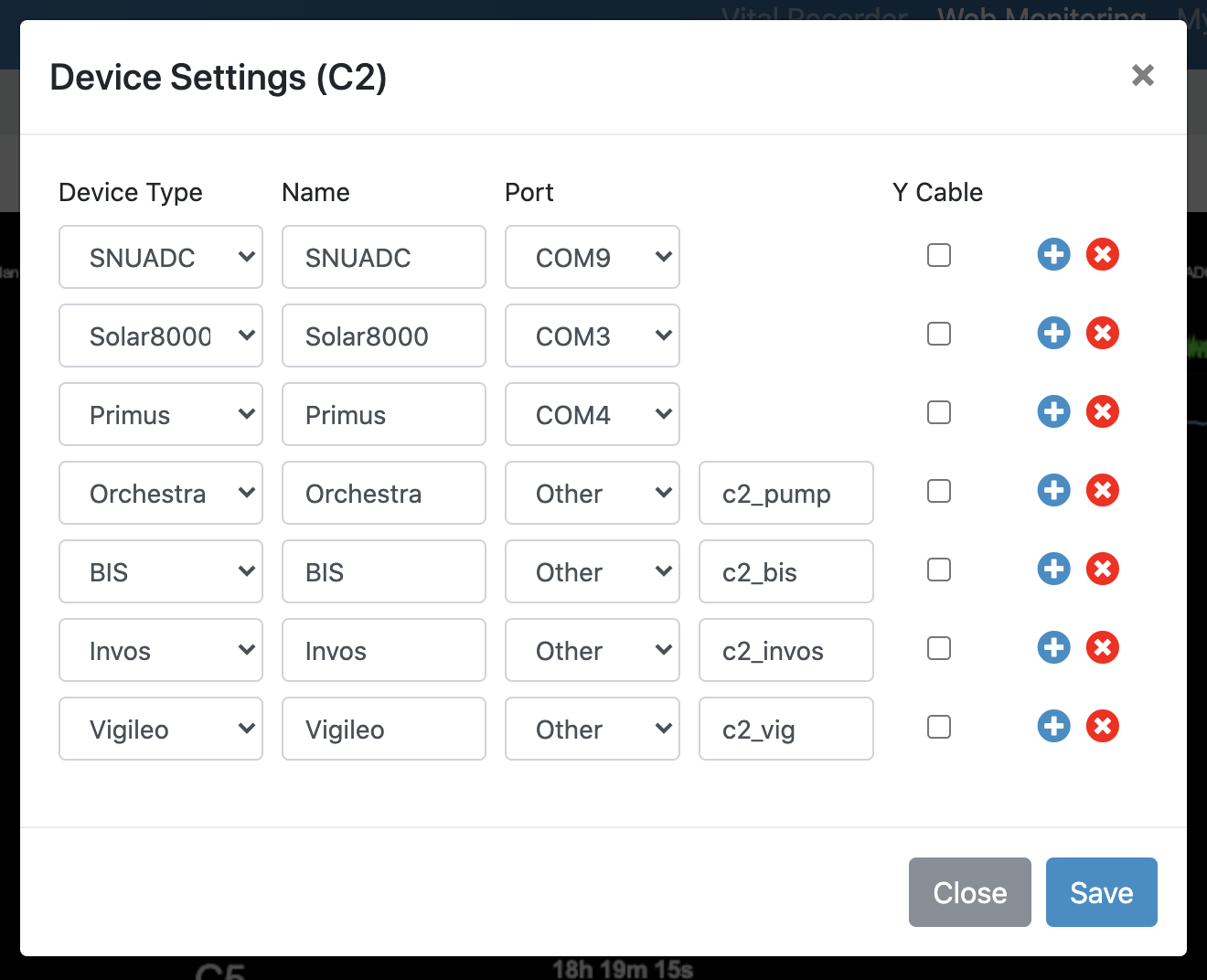1207x980 pixels.
Task: Check the Y Cable box for BIS
Action: click(x=939, y=570)
